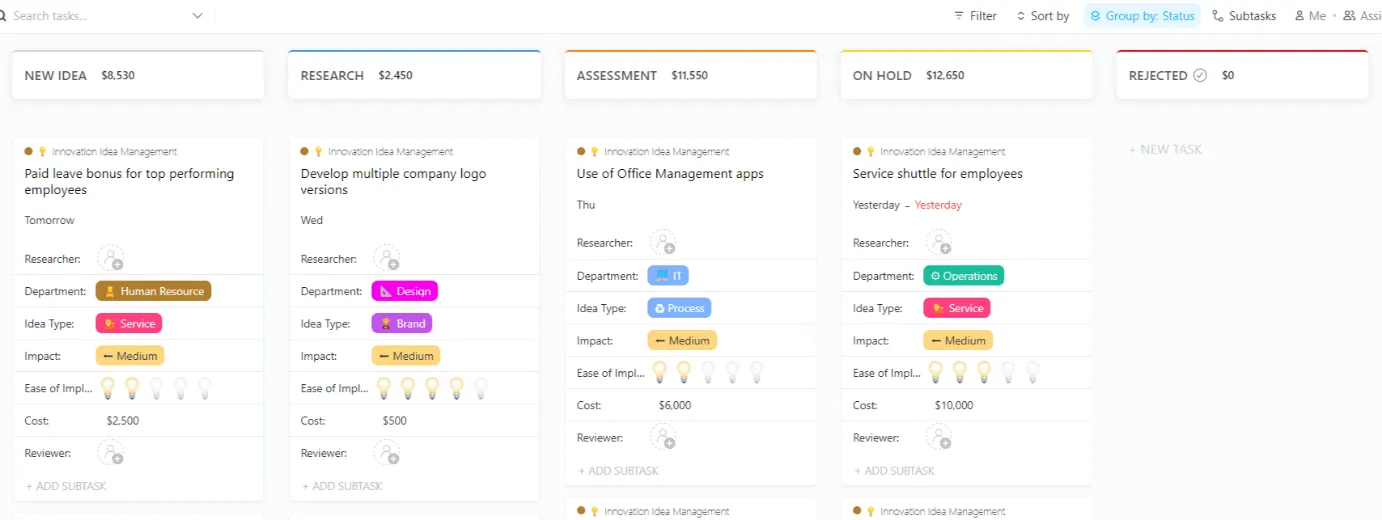
Task: Click fifth lightbulb rating on Paid leave bonus card
Action: coord(205,387)
